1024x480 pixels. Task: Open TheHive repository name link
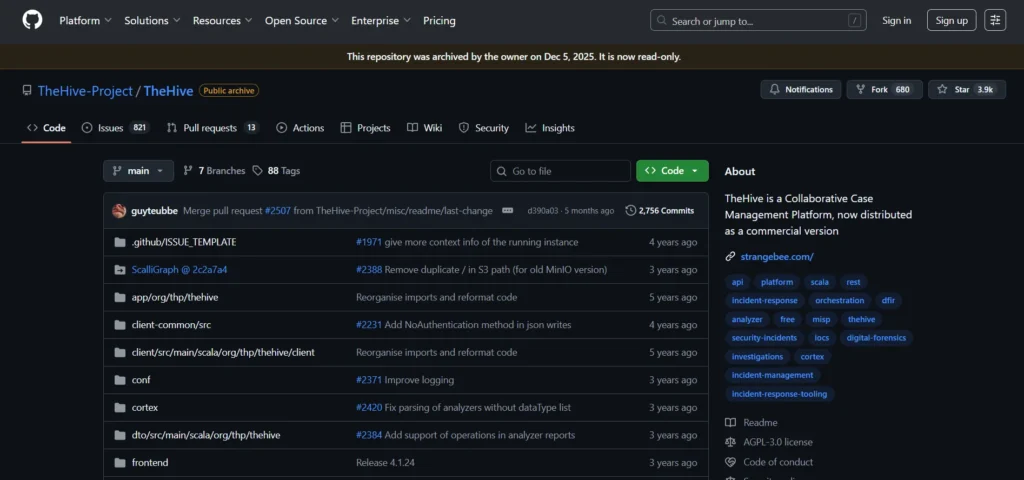click(x=168, y=91)
